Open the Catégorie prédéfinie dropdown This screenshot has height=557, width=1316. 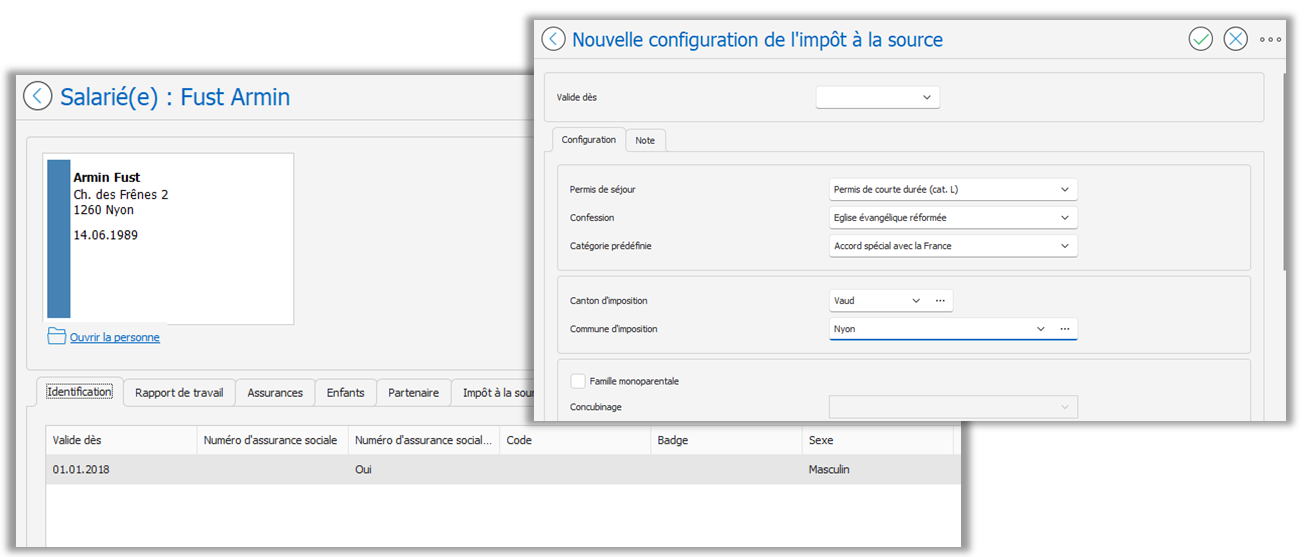click(x=1065, y=245)
